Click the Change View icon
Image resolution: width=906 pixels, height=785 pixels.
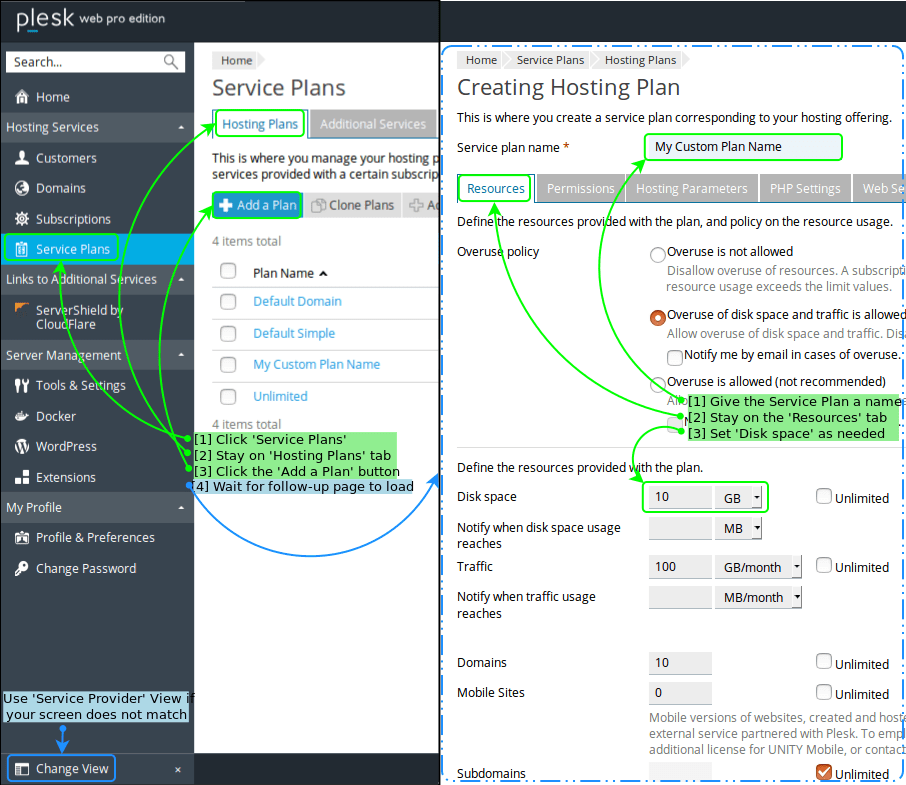22,769
